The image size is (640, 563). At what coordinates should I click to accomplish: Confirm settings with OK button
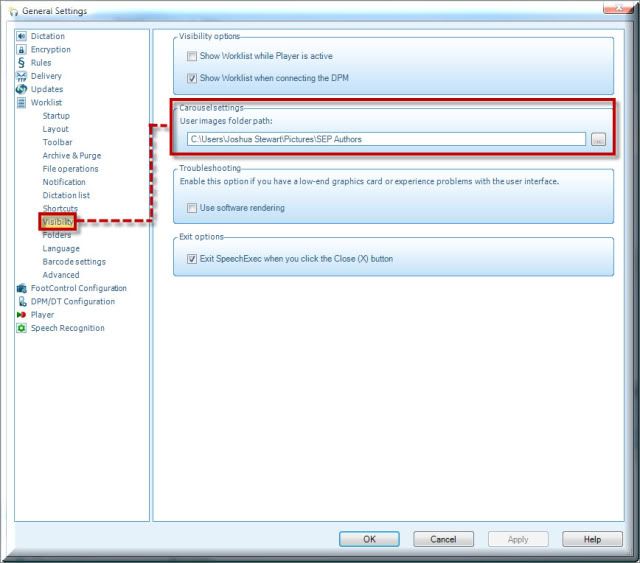pyautogui.click(x=369, y=539)
